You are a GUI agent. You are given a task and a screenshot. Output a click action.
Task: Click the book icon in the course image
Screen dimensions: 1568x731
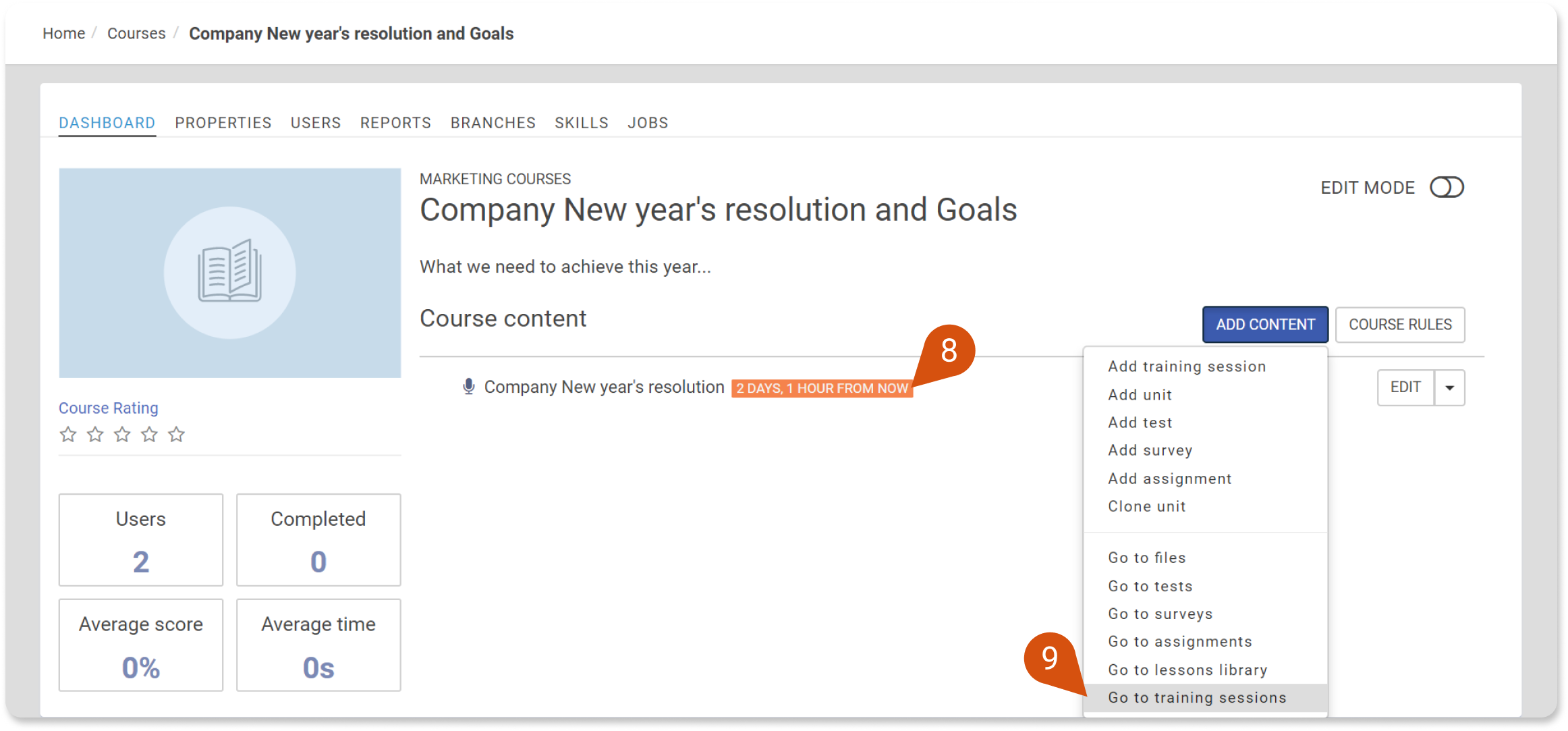[x=229, y=271]
